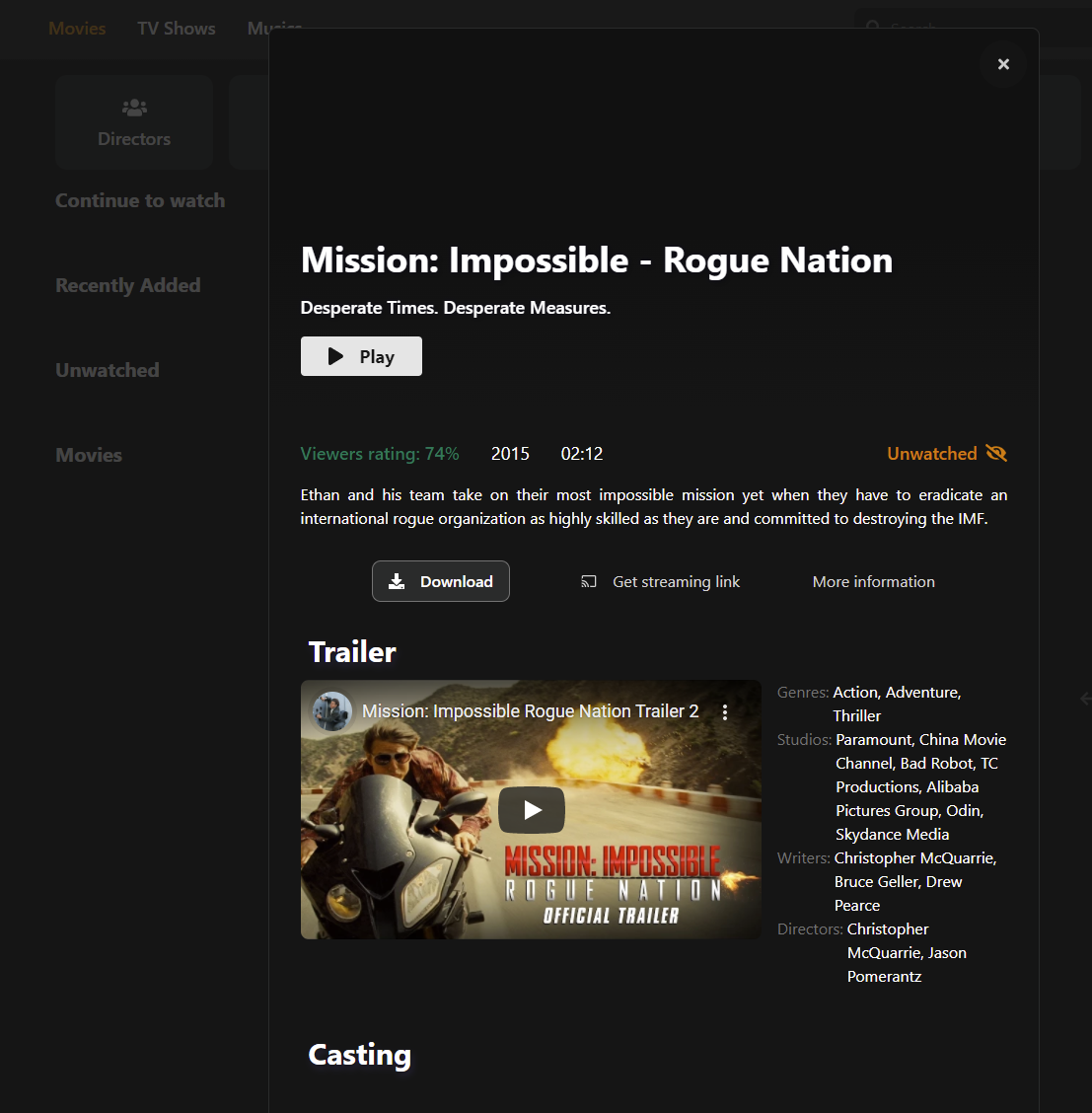Select Recently Added section heading
1092x1113 pixels.
pyautogui.click(x=127, y=285)
